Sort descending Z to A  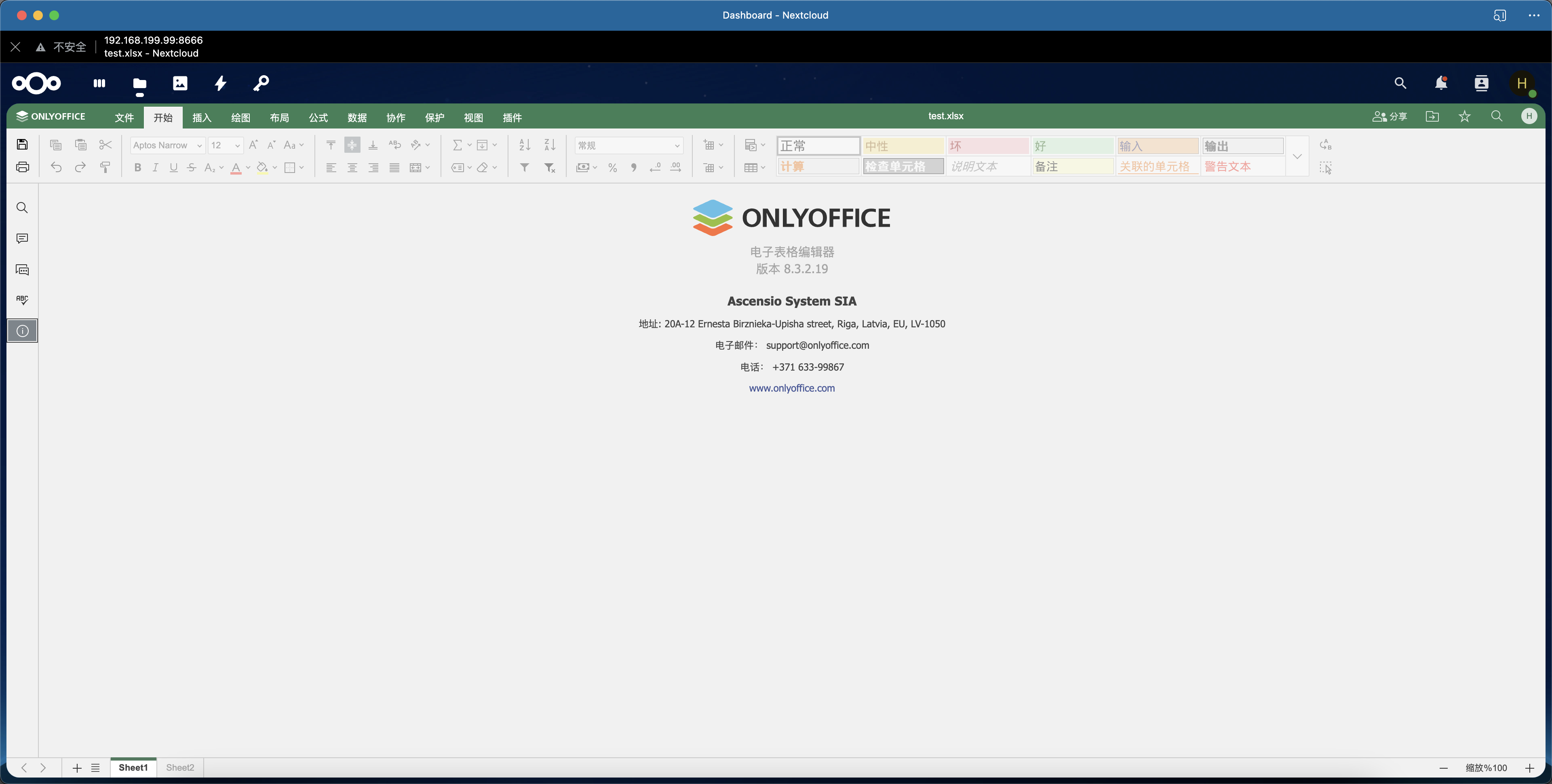[x=550, y=145]
